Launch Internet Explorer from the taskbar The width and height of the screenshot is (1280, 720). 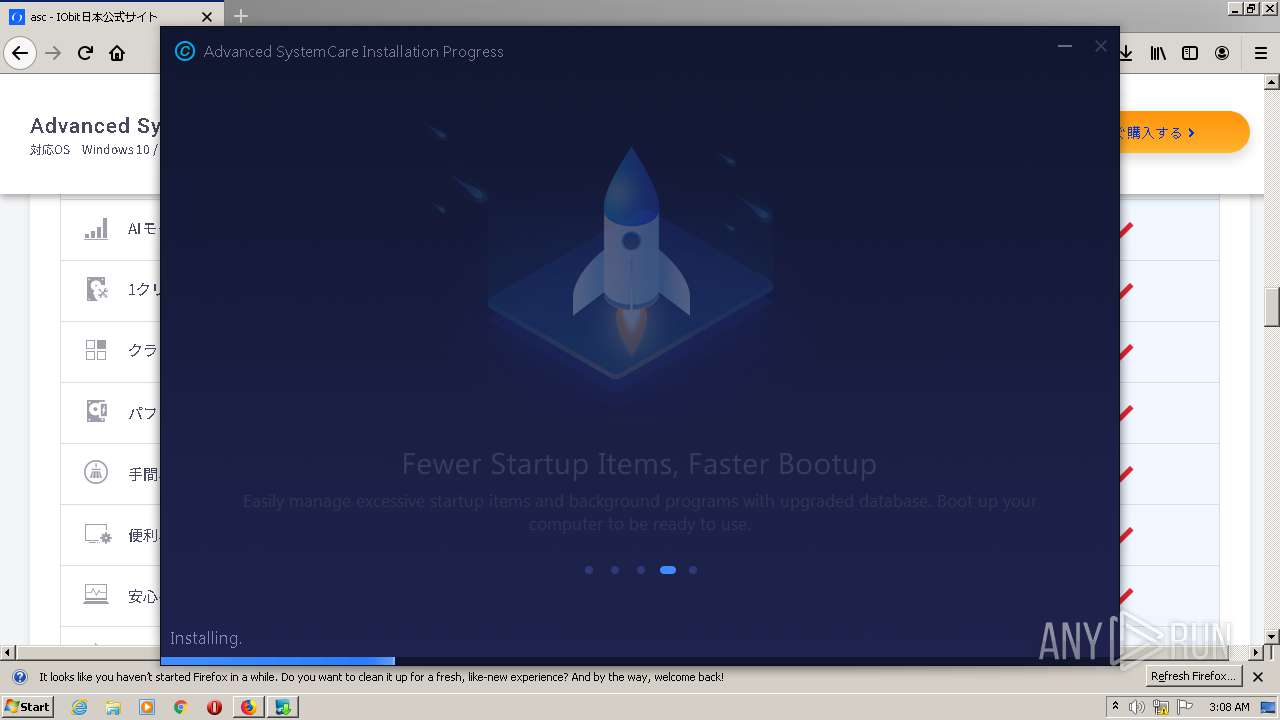tap(79, 707)
